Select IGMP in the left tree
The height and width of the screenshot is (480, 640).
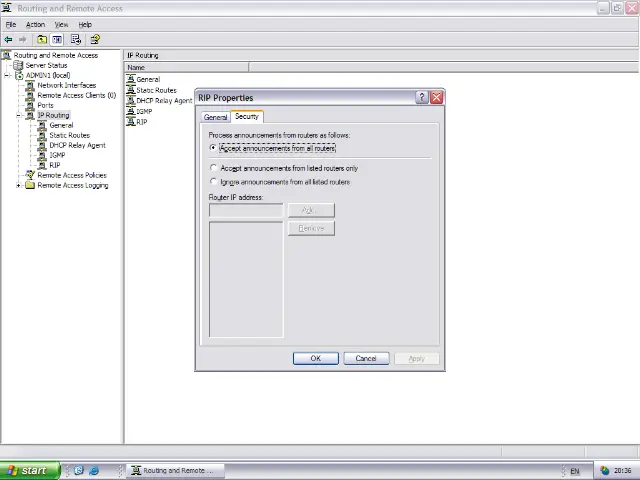(57, 155)
